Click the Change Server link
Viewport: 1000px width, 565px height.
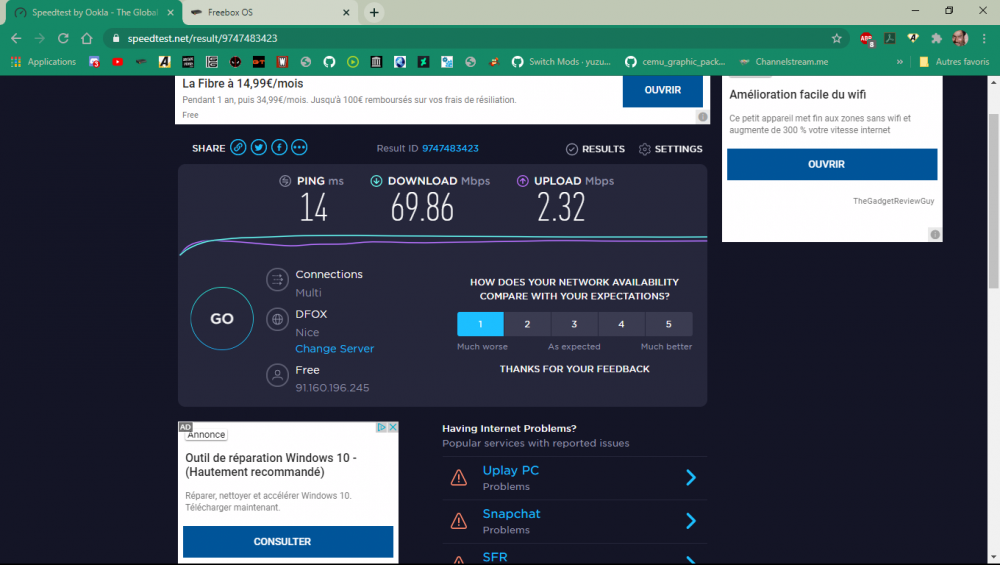tap(334, 349)
